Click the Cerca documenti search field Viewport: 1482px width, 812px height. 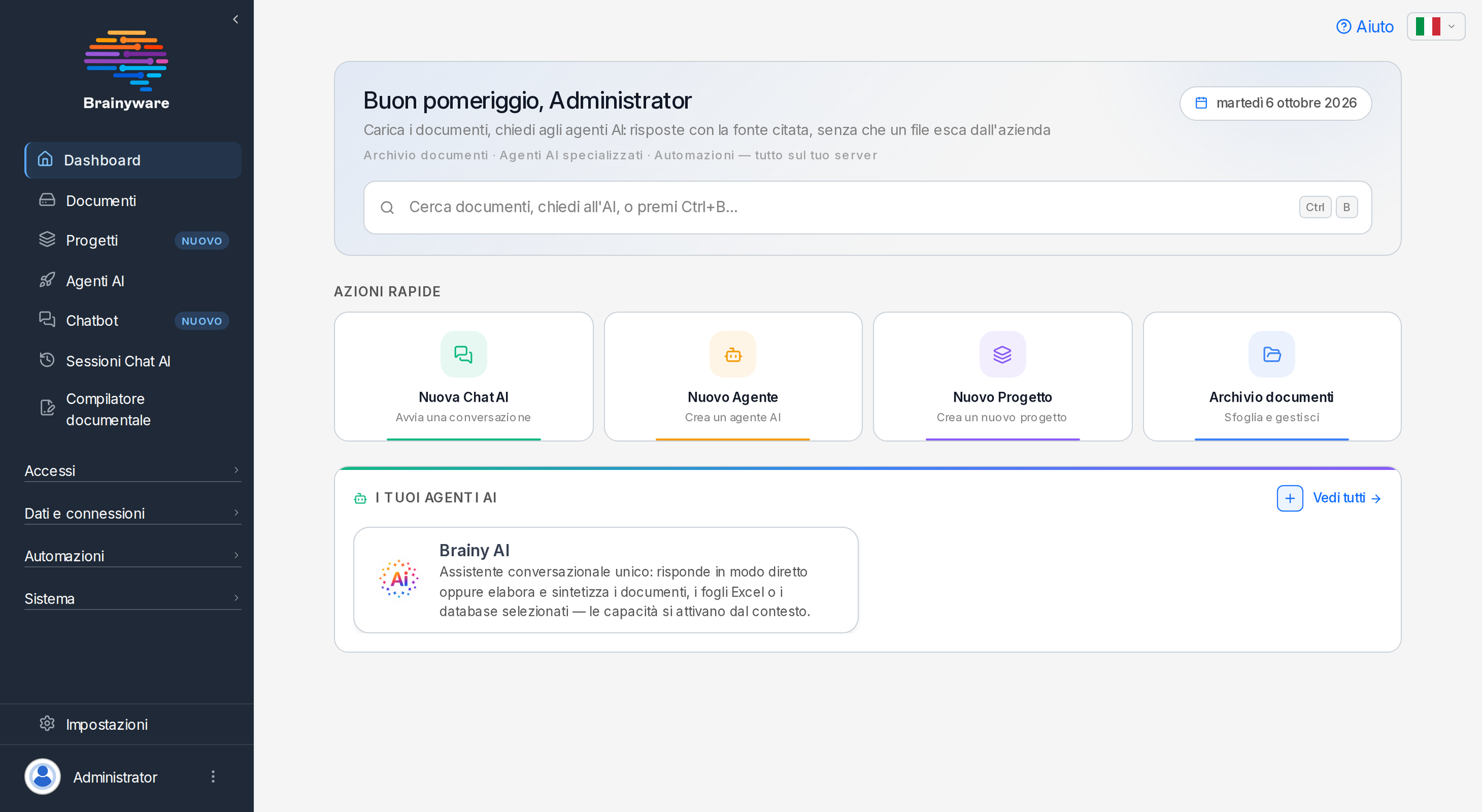(867, 208)
